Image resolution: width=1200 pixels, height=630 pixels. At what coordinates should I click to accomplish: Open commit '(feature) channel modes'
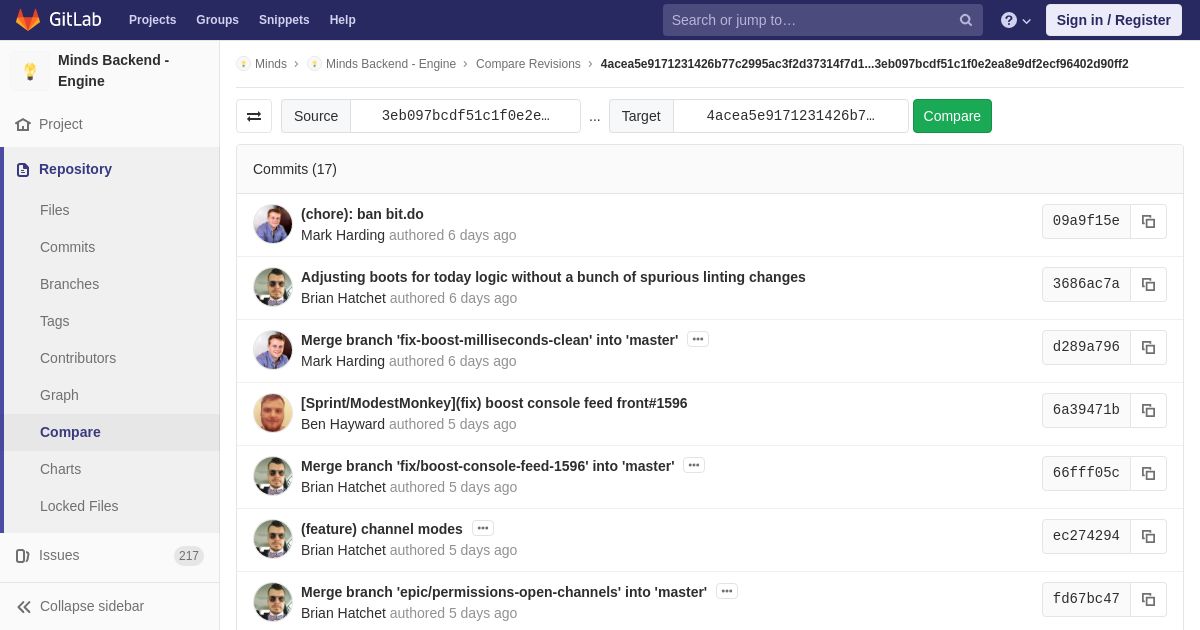tap(382, 529)
